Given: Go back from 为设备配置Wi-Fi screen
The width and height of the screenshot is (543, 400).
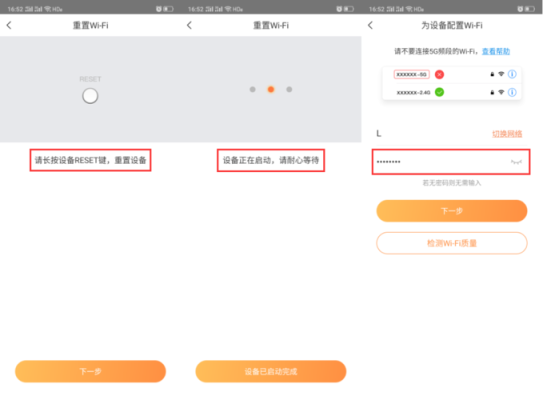Looking at the screenshot, I should [370, 25].
